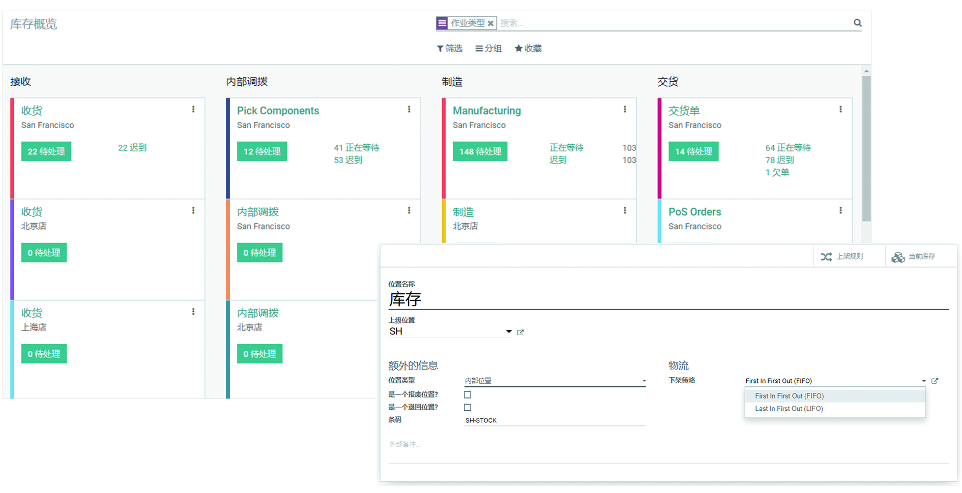962x493 pixels.
Task: Click the kanban vertical scrollbar
Action: 866,150
